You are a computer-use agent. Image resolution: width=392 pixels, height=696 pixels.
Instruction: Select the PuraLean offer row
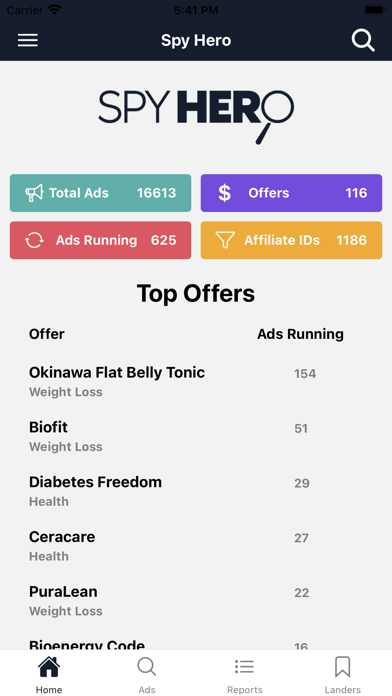pyautogui.click(x=196, y=600)
